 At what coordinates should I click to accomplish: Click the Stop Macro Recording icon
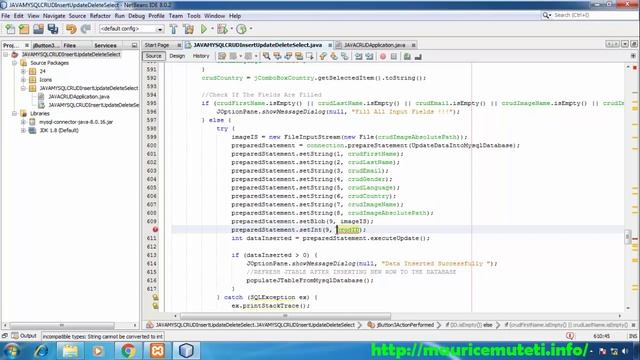click(394, 56)
